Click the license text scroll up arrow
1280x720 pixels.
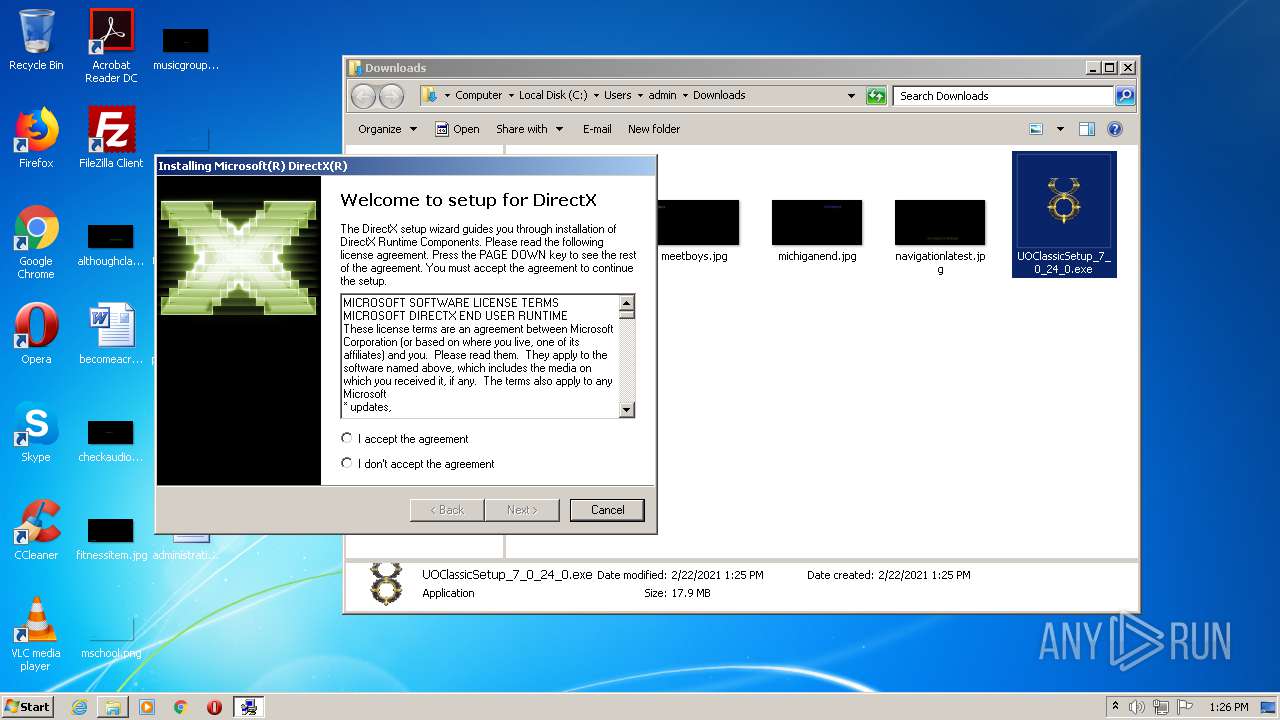(627, 303)
